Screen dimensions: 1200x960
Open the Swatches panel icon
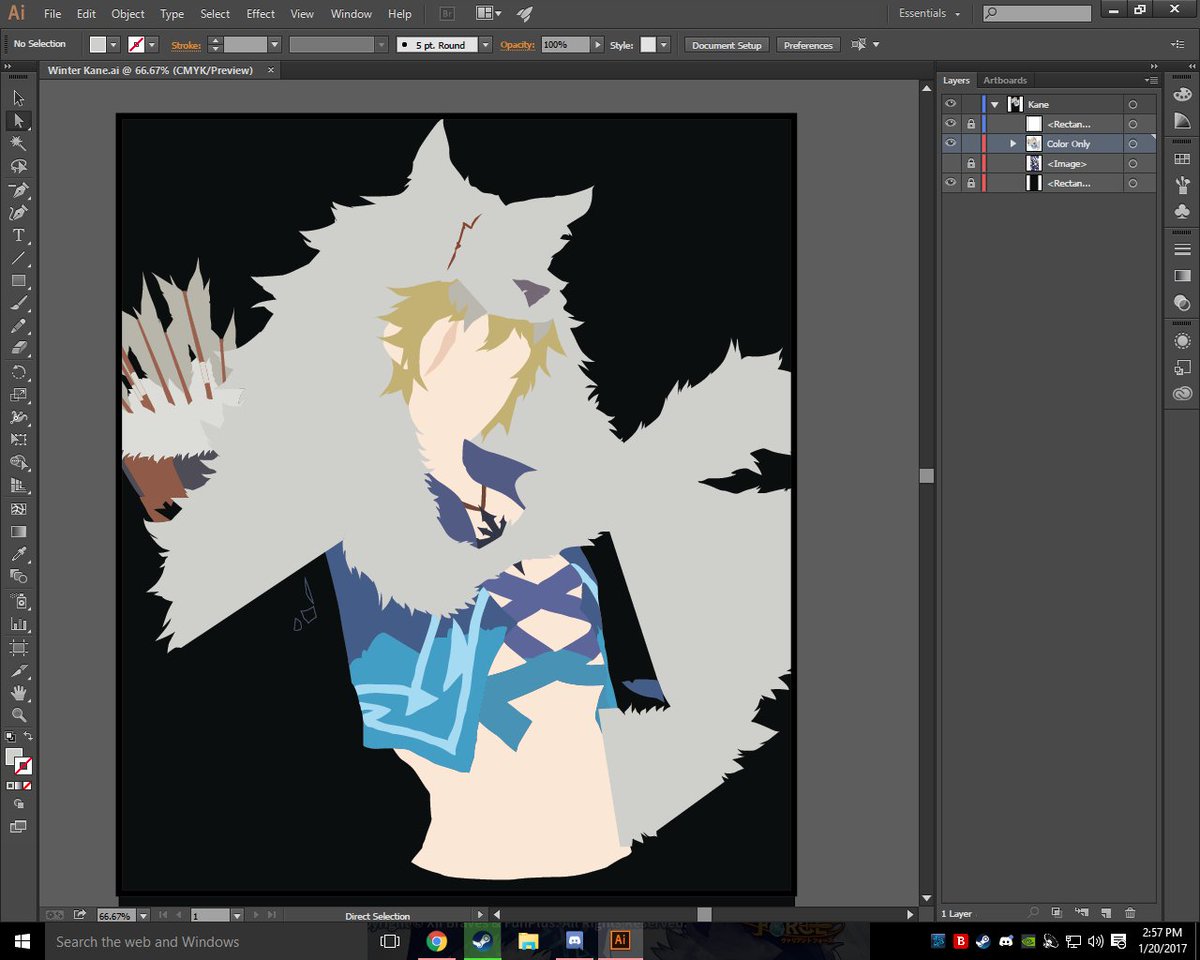point(1182,159)
